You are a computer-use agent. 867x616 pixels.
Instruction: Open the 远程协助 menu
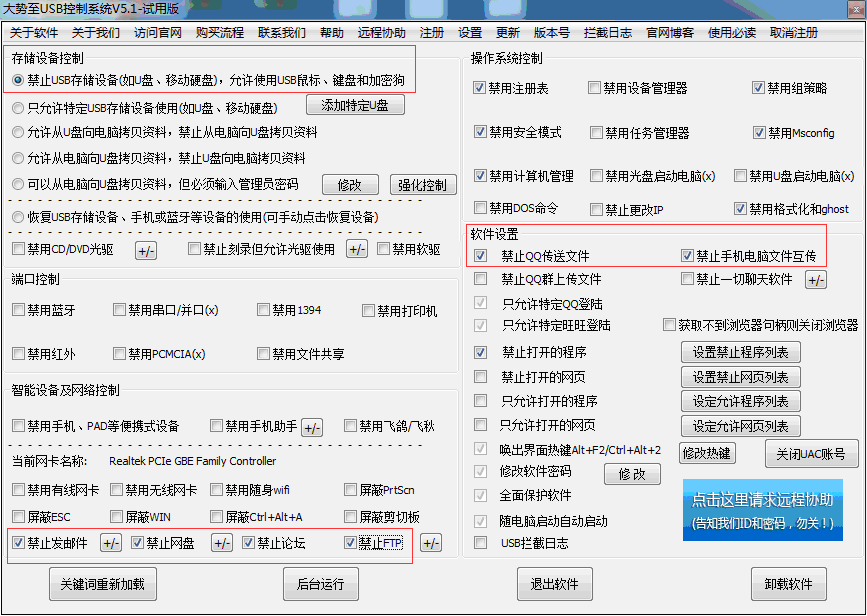tap(382, 33)
